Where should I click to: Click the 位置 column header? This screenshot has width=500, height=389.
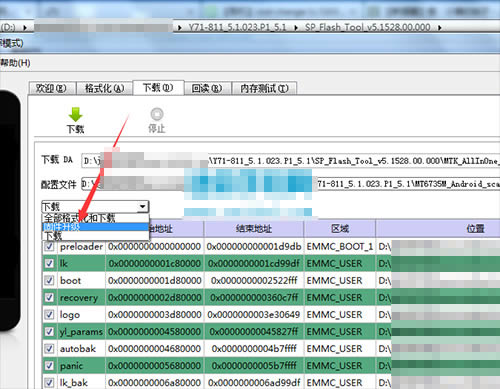tap(438, 229)
